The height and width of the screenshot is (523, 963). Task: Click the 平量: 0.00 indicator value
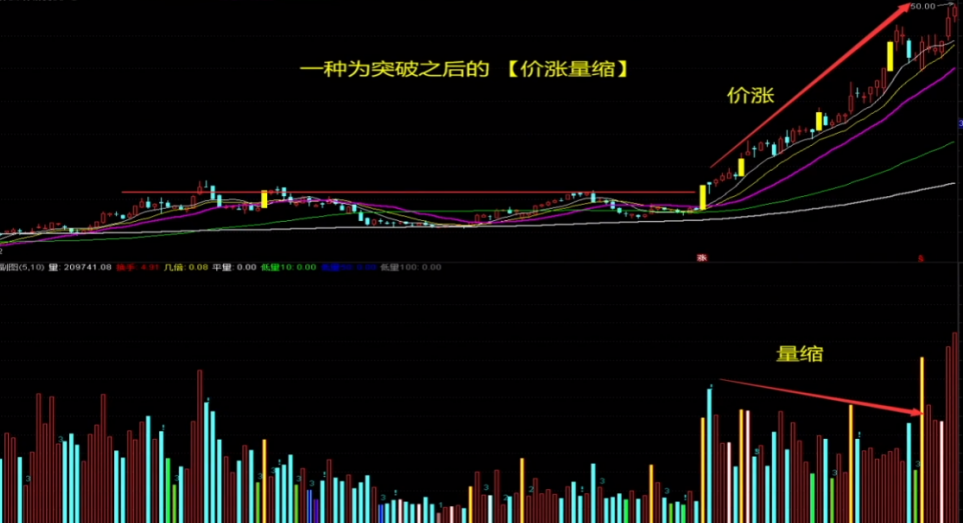point(234,267)
